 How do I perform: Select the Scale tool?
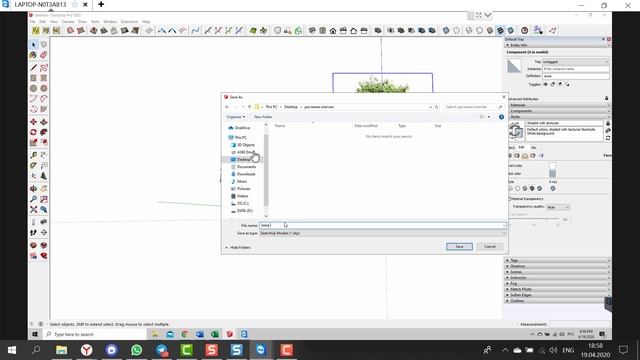[33, 142]
